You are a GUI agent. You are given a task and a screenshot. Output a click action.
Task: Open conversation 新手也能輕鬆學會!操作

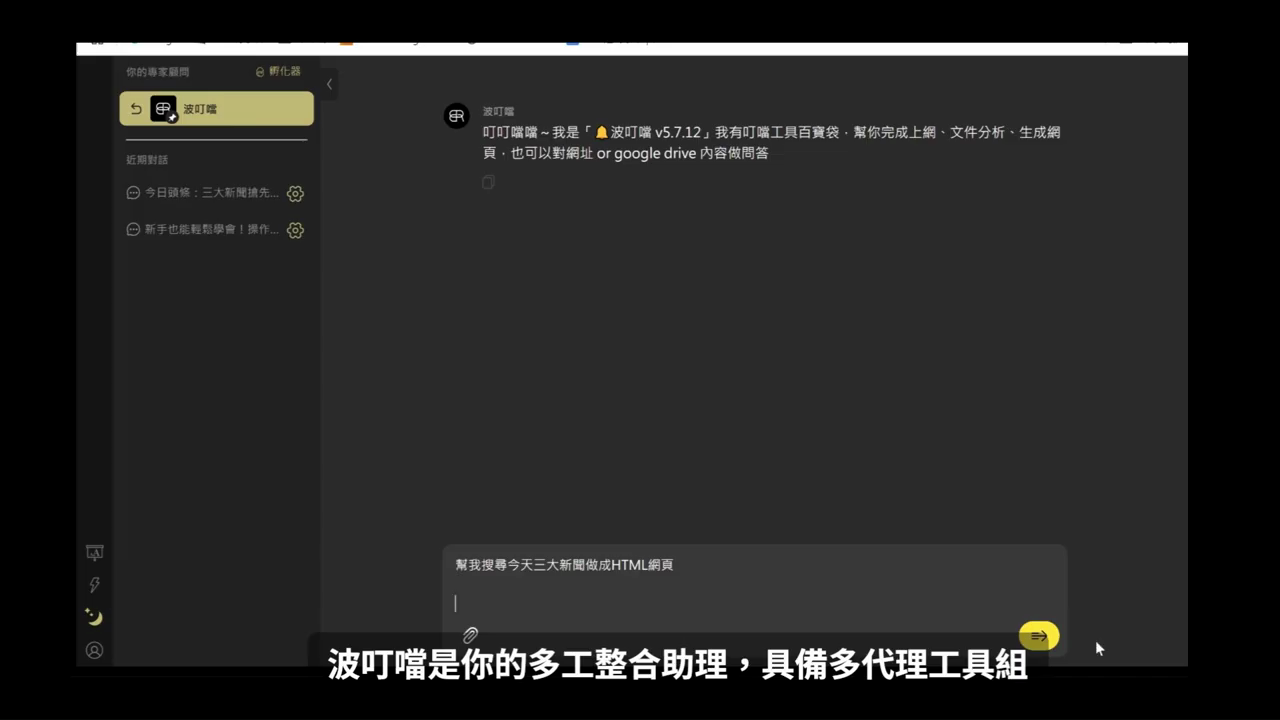[203, 230]
